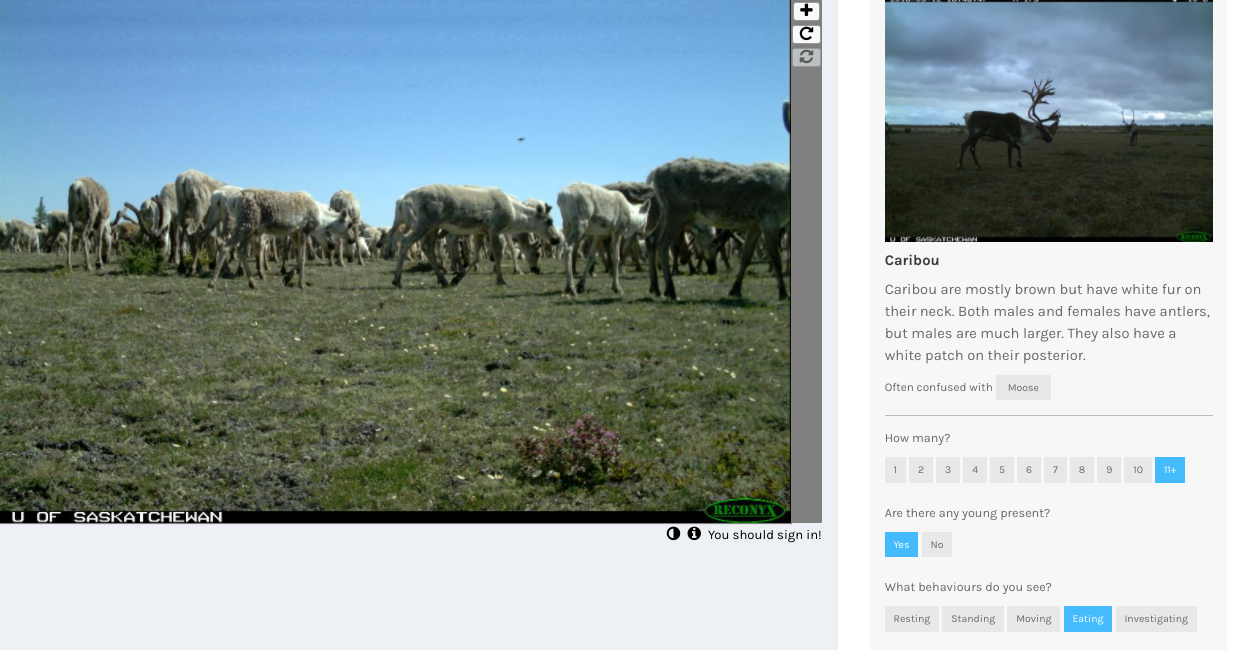Choose No for young present
The width and height of the screenshot is (1234, 650).
(937, 545)
